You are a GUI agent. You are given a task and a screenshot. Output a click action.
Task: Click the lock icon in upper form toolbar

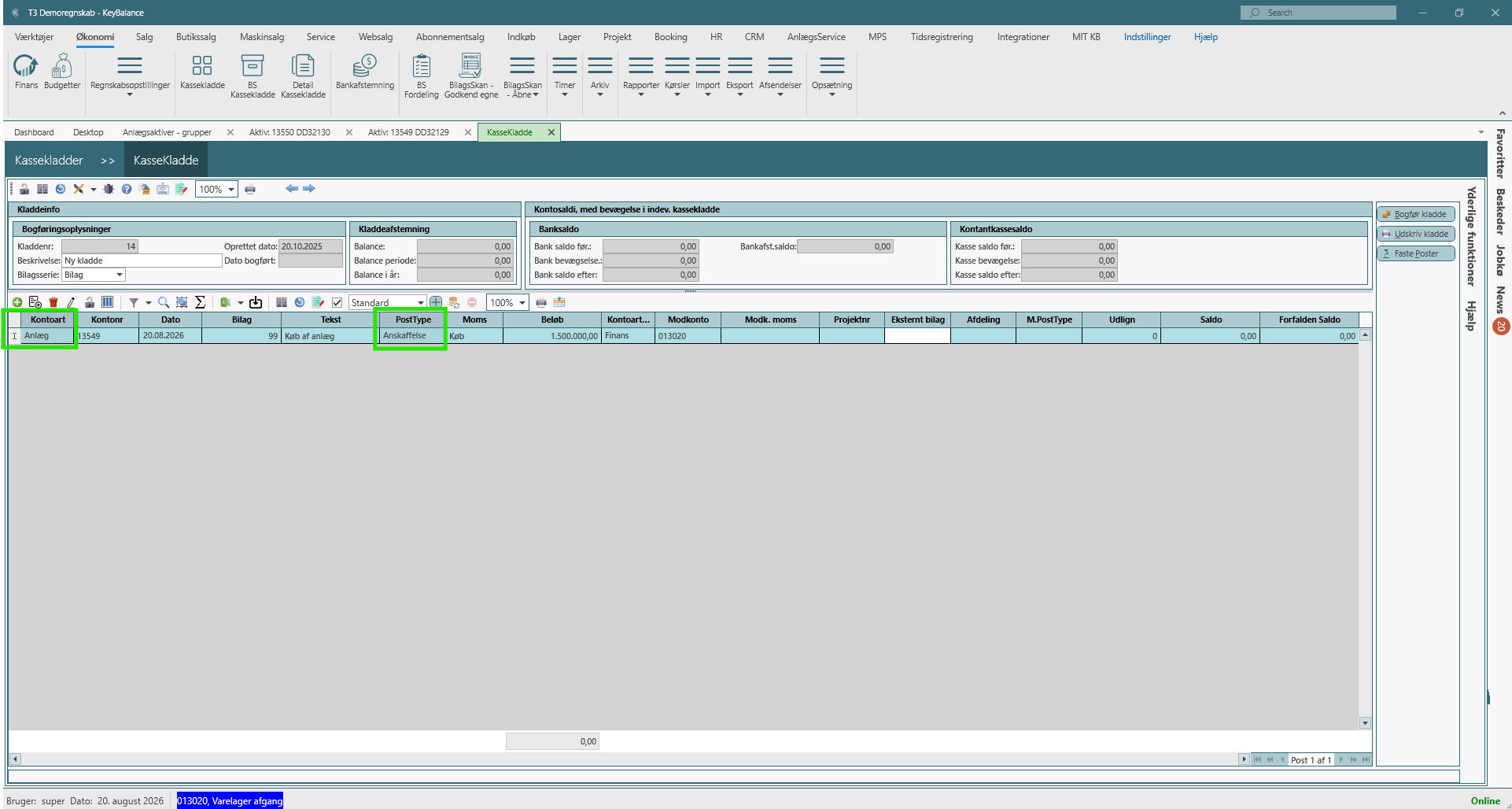coord(24,189)
